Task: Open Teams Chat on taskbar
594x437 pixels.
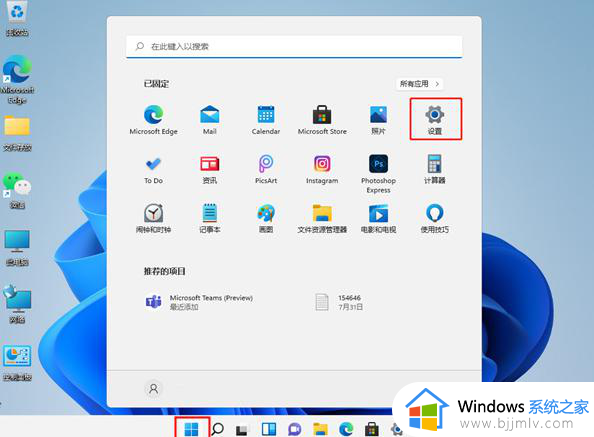Action: pos(294,429)
